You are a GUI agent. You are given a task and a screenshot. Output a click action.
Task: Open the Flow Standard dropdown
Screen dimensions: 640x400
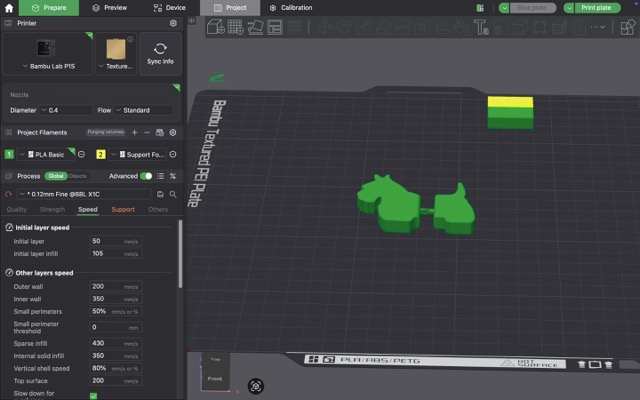143,110
